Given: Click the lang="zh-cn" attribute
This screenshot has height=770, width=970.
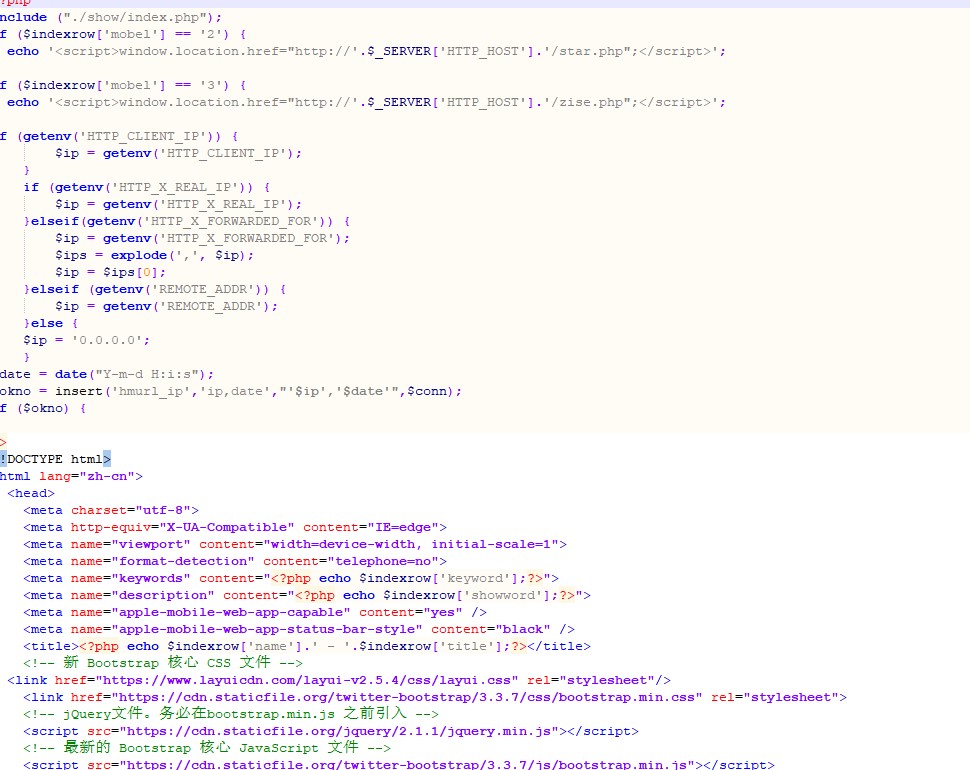Looking at the screenshot, I should pos(87,476).
